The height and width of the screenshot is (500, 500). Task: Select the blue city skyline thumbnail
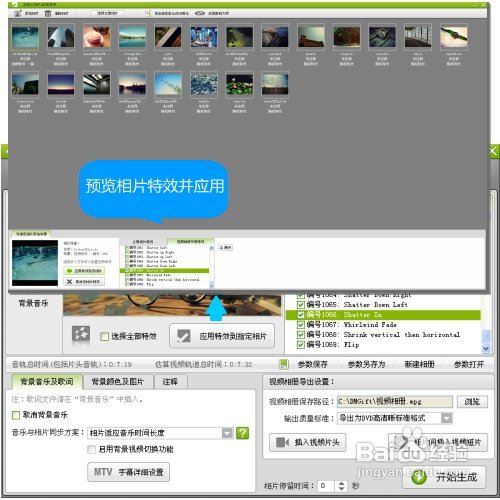(204, 37)
